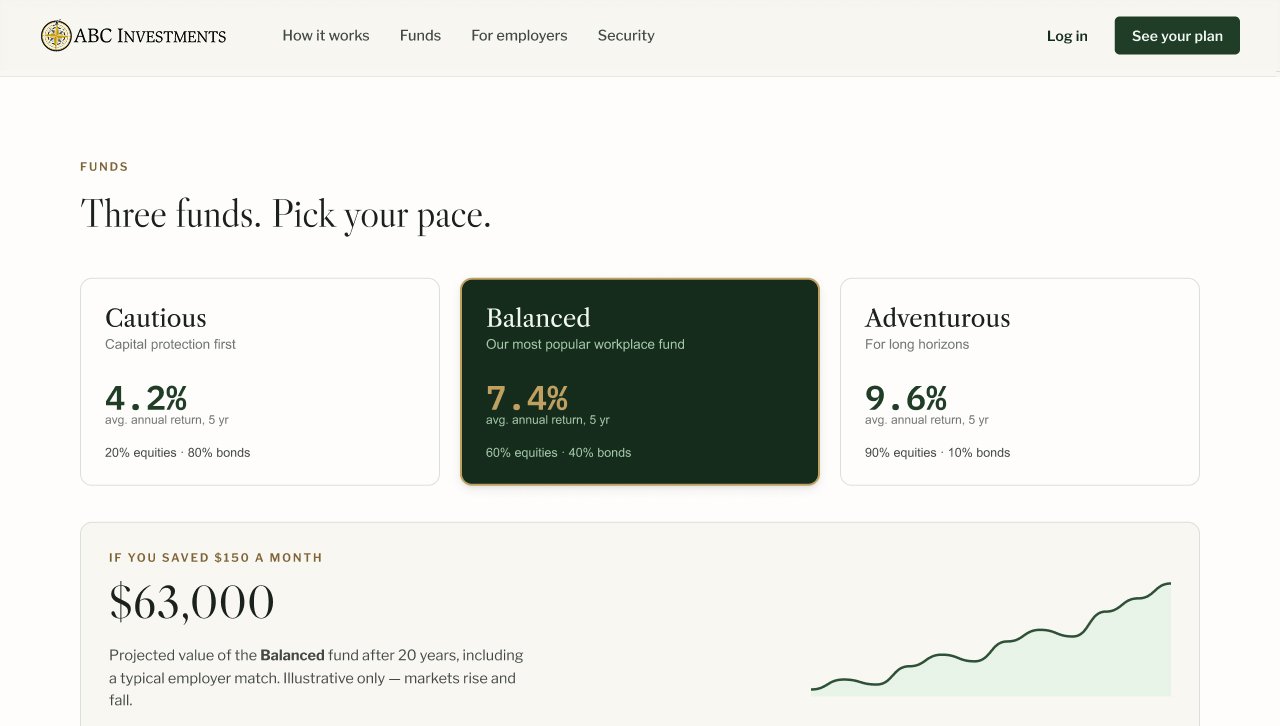Select the Adventurous fund card heading
This screenshot has height=726, width=1280.
937,318
